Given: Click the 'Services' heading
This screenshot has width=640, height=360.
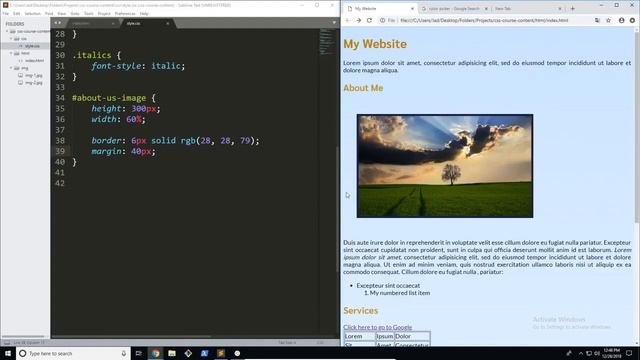Looking at the screenshot, I should pos(361,311).
